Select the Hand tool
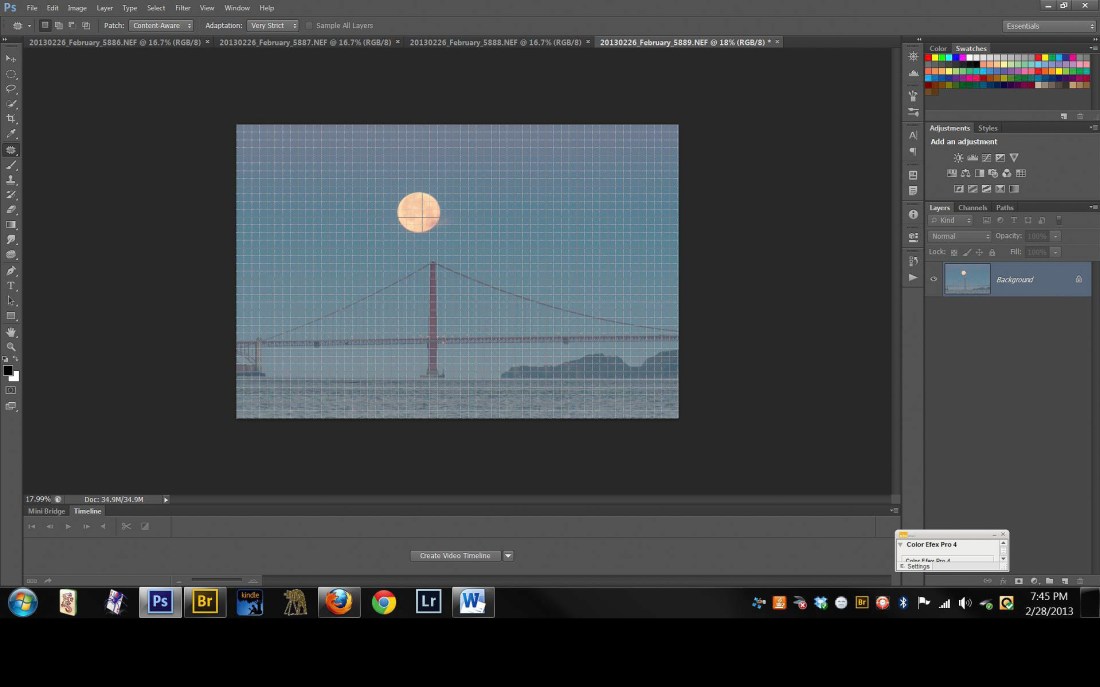1100x687 pixels. [x=12, y=331]
